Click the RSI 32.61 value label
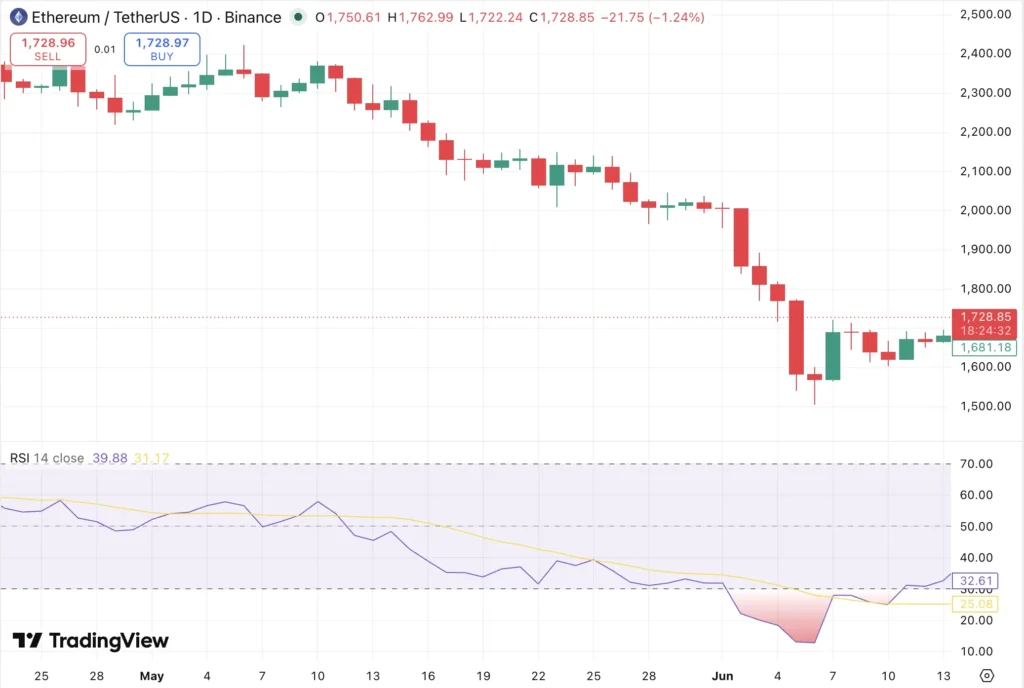The width and height of the screenshot is (1024, 688). [975, 580]
